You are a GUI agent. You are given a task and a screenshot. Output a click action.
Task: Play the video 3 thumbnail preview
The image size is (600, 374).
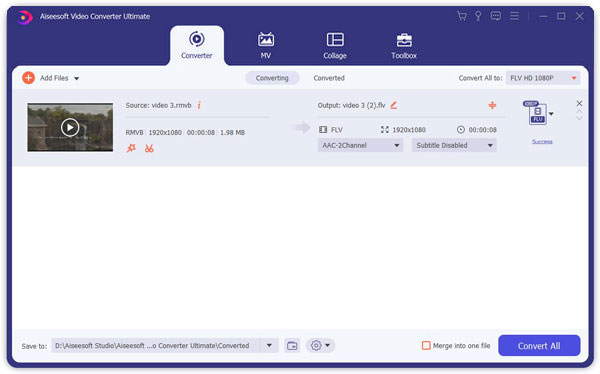[x=70, y=127]
